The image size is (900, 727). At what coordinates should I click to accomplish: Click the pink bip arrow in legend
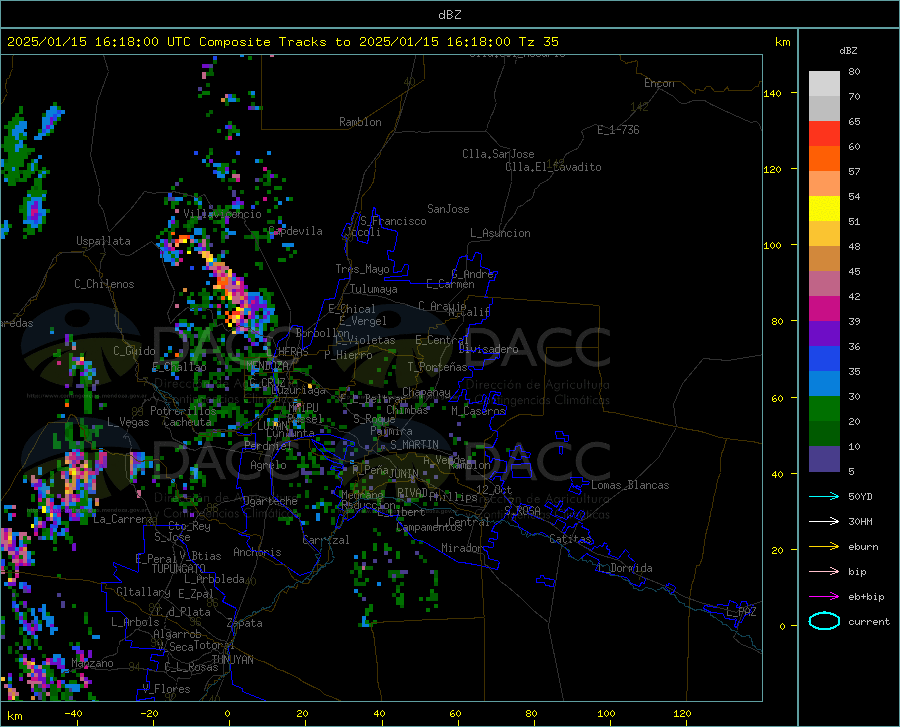(x=824, y=572)
